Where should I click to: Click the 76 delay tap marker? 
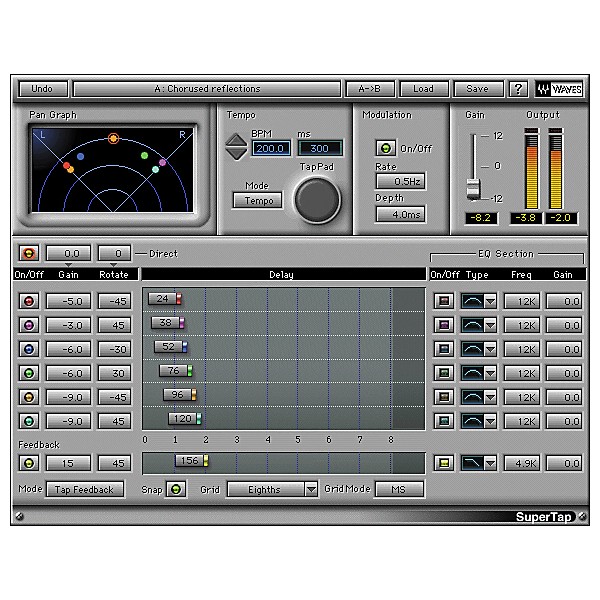click(x=176, y=371)
